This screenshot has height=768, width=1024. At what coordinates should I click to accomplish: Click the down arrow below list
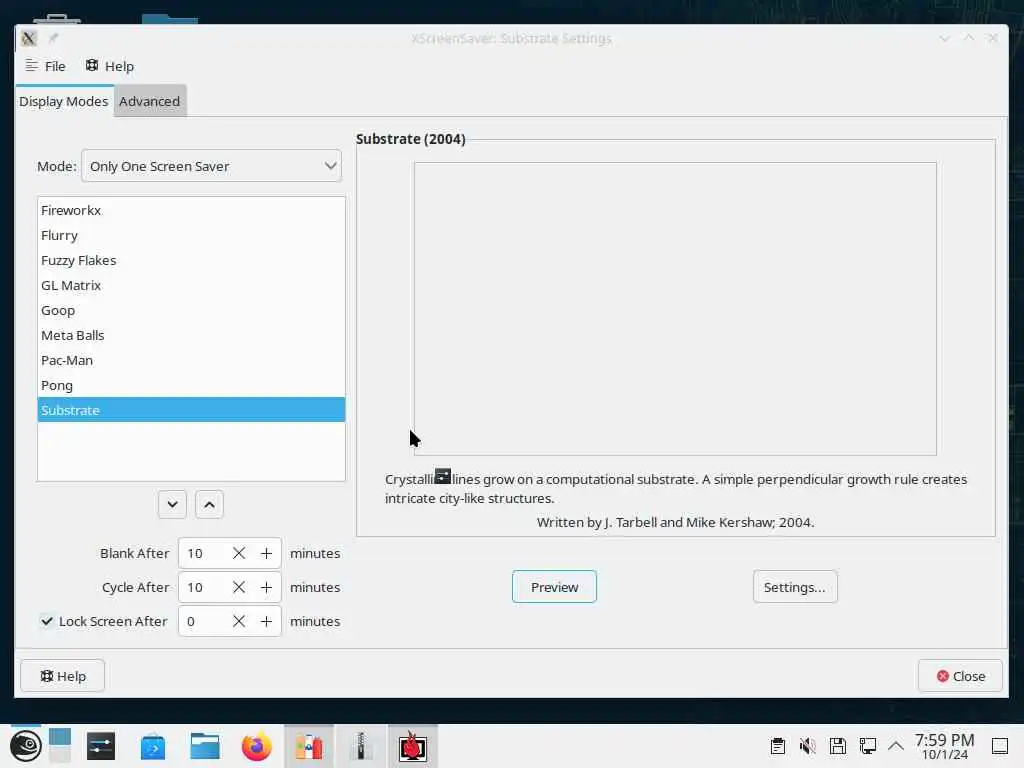click(x=172, y=504)
